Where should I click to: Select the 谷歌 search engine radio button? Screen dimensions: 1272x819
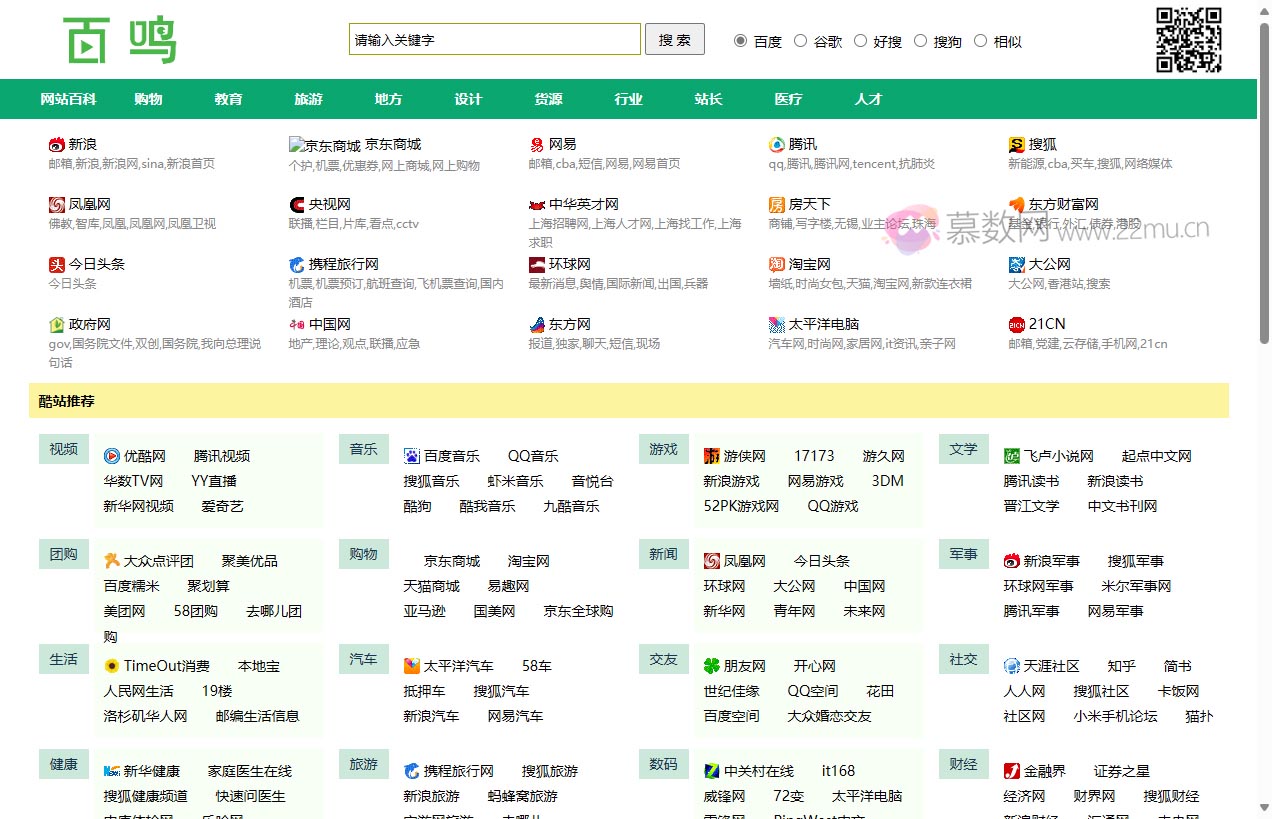pyautogui.click(x=800, y=41)
